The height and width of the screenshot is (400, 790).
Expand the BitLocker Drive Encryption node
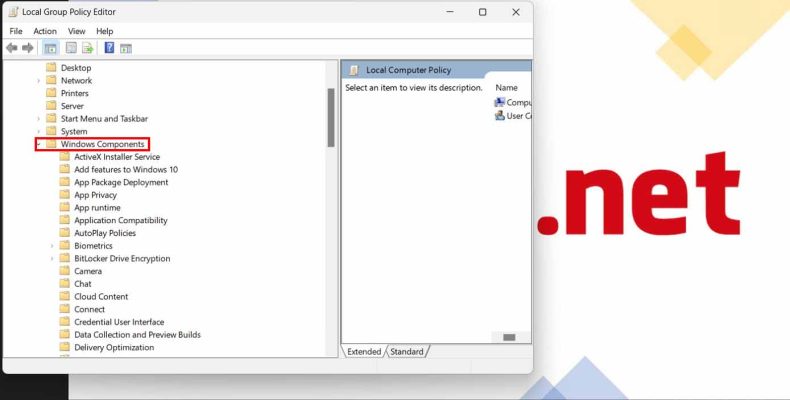(x=52, y=258)
